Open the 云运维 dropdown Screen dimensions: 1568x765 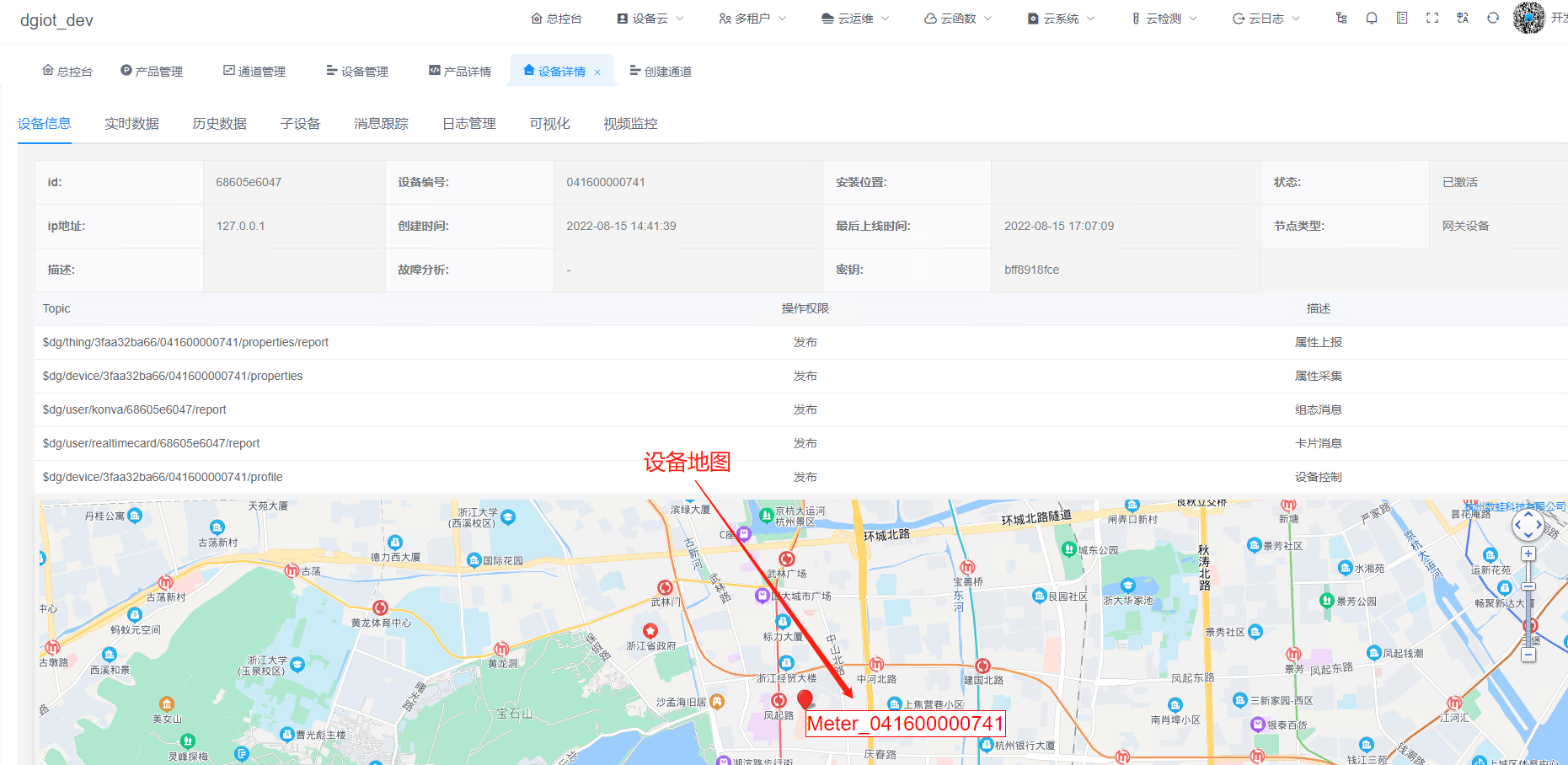854,18
